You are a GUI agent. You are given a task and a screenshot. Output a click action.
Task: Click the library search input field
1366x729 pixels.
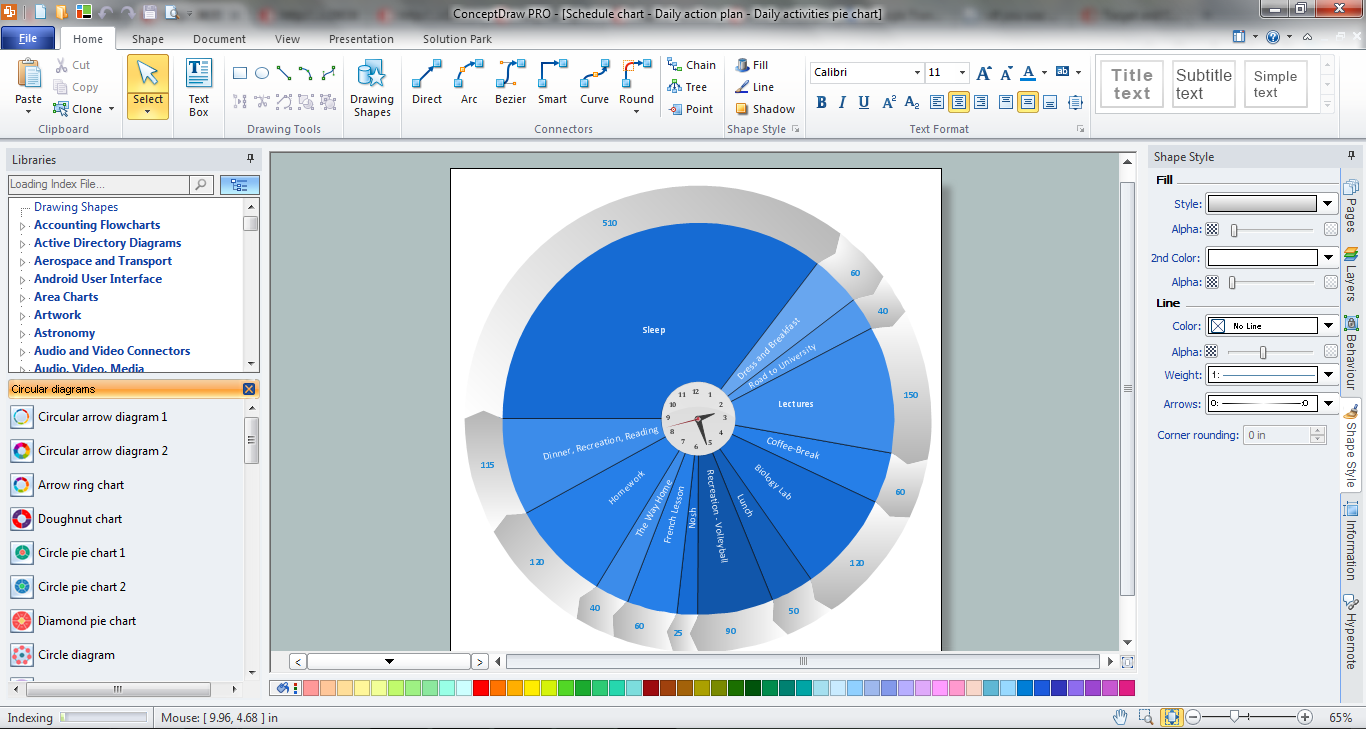point(98,184)
